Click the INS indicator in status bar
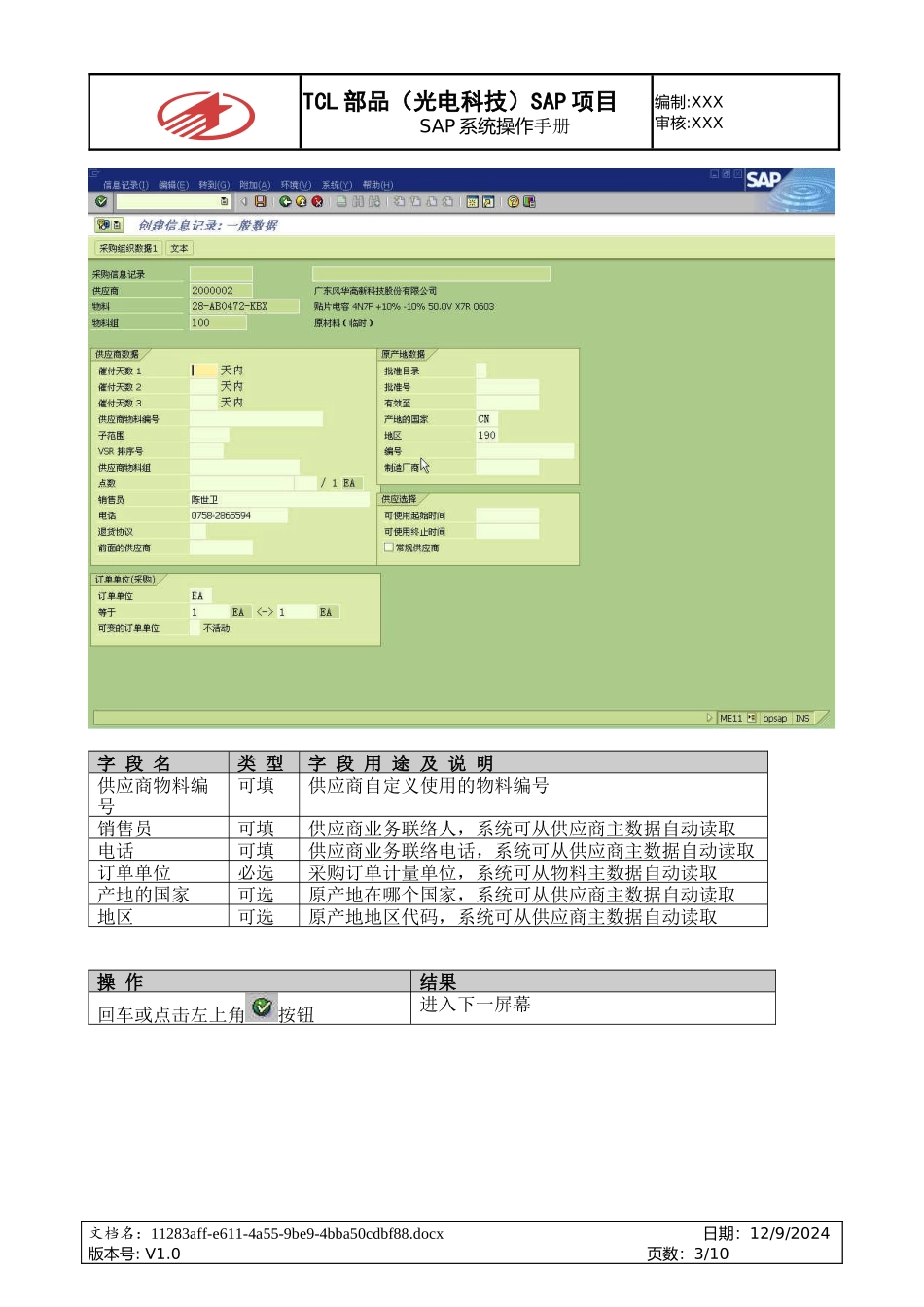The height and width of the screenshot is (1307, 924). coord(802,718)
